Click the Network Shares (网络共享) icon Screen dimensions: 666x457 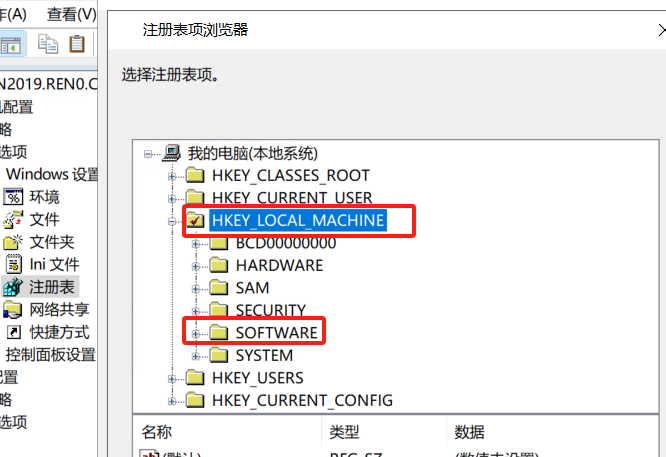[x=13, y=309]
